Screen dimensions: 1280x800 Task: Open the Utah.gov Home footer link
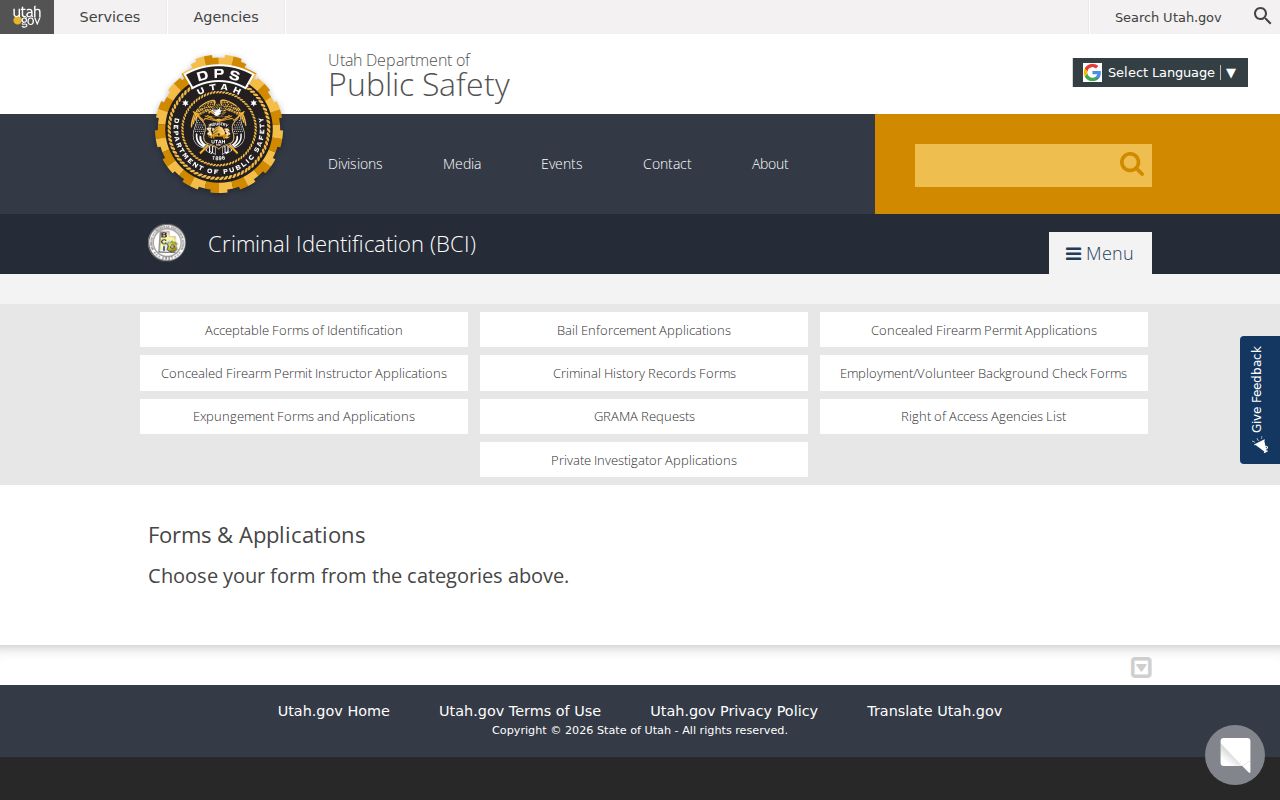tap(334, 711)
